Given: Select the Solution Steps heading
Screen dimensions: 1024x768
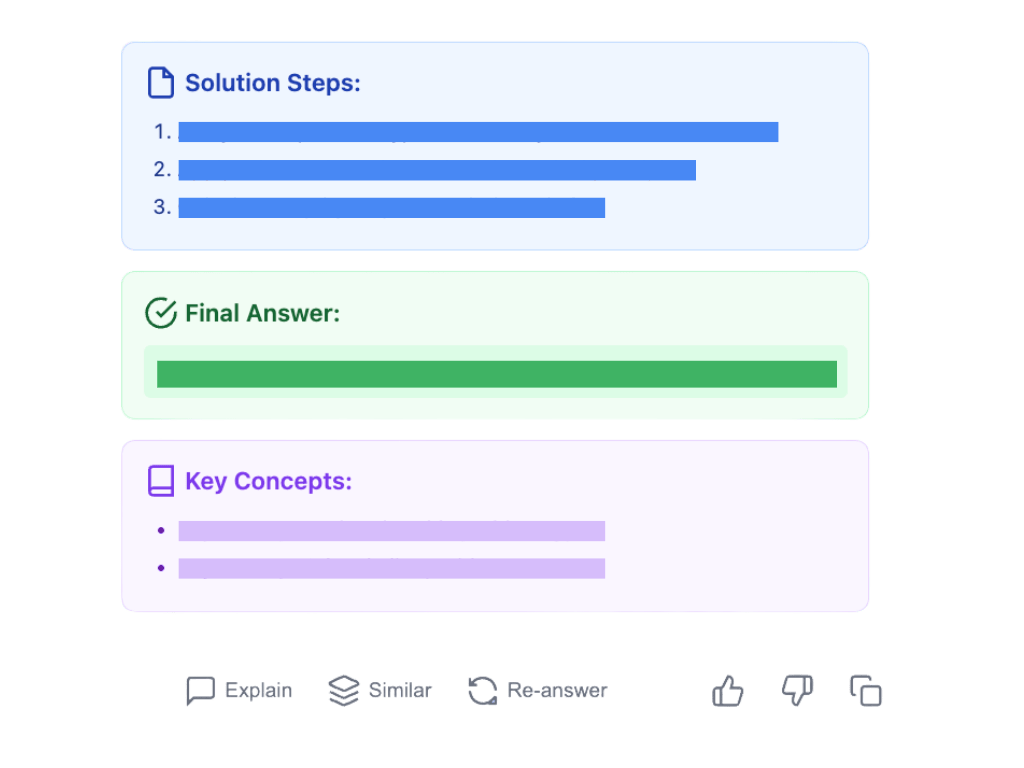Looking at the screenshot, I should [x=272, y=83].
